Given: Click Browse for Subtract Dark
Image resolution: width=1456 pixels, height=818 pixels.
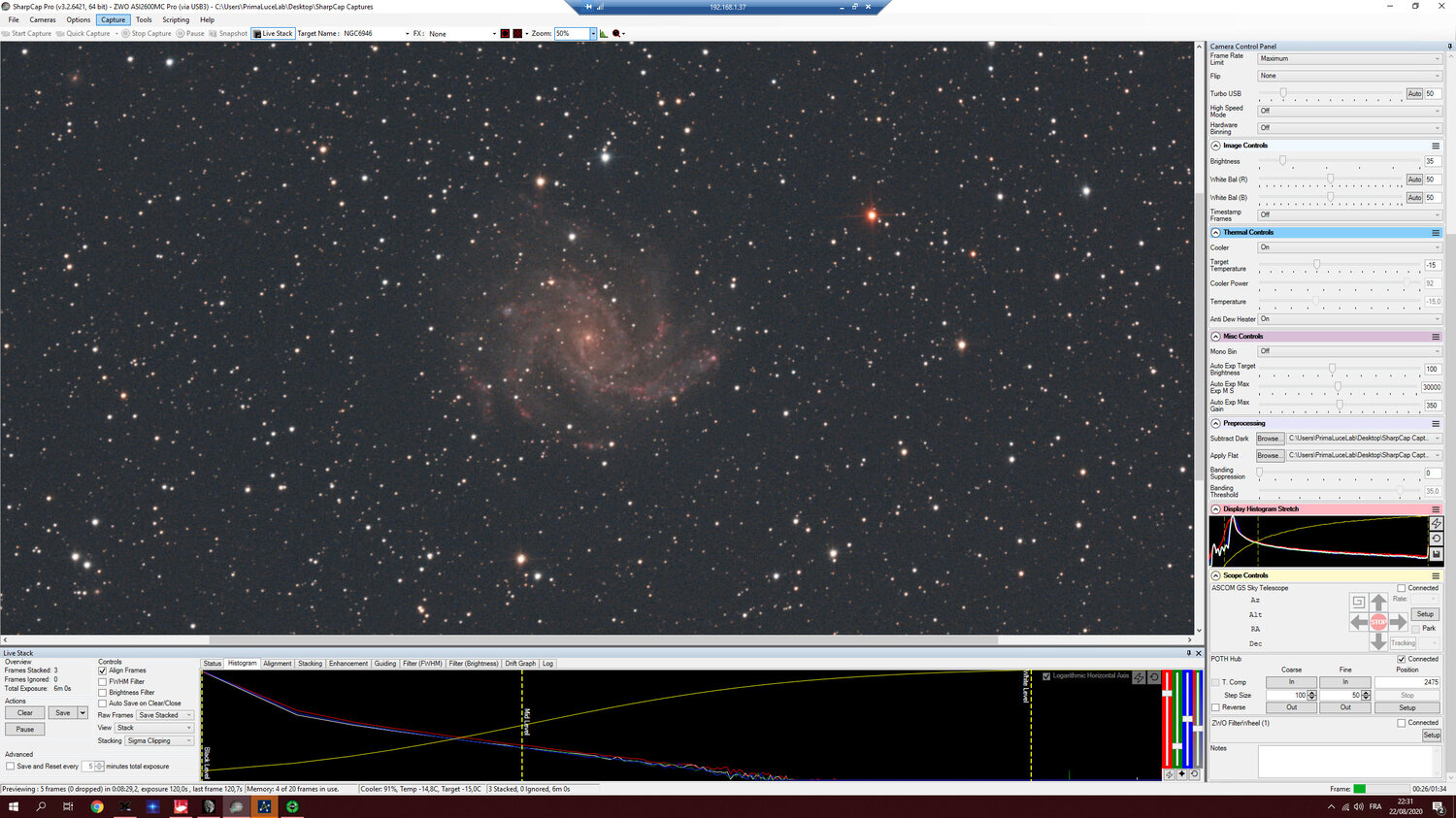Looking at the screenshot, I should [x=1270, y=439].
